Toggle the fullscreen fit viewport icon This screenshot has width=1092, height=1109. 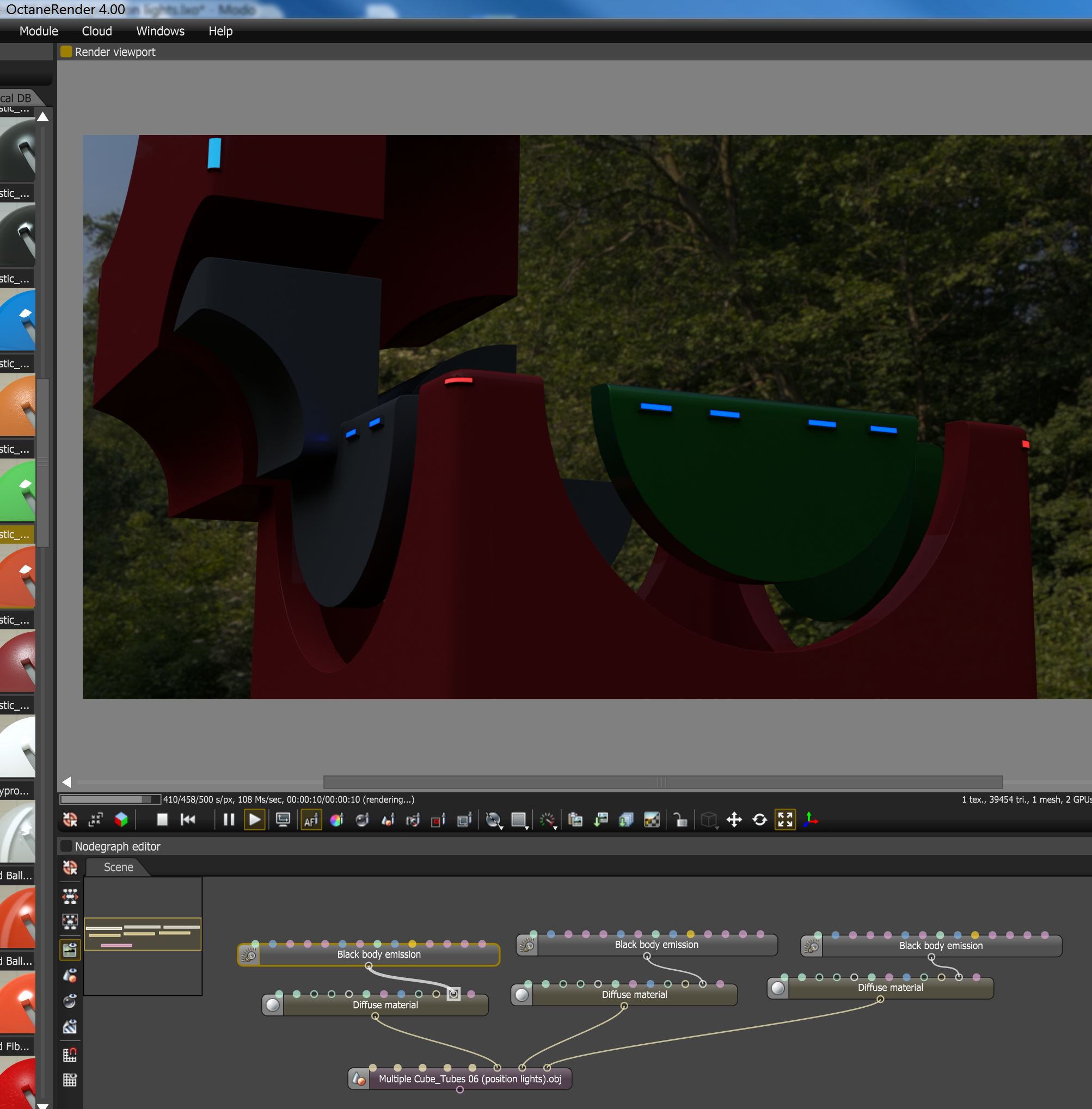(x=784, y=820)
